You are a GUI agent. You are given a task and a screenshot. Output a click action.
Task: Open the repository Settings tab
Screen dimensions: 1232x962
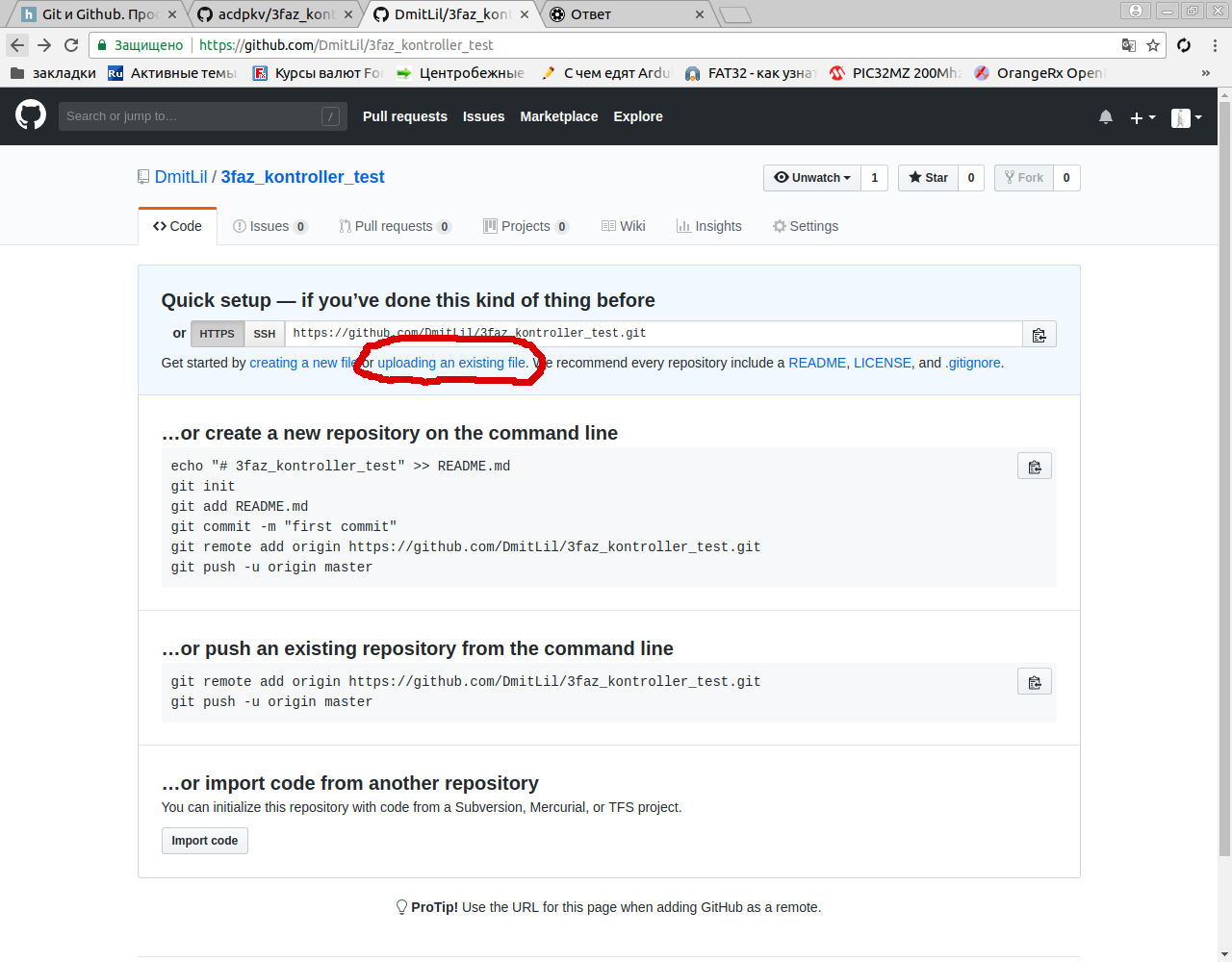pos(806,226)
